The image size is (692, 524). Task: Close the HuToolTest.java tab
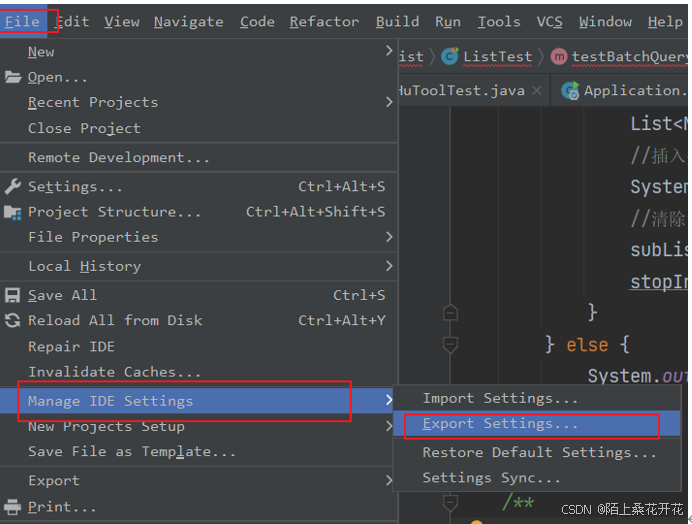(x=537, y=90)
